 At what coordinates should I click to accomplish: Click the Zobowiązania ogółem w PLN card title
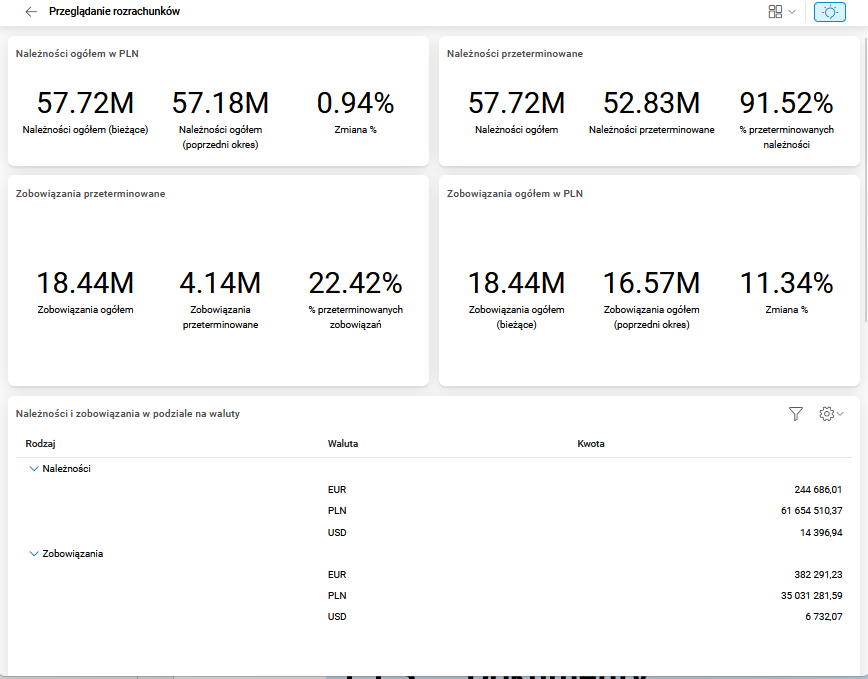point(515,194)
